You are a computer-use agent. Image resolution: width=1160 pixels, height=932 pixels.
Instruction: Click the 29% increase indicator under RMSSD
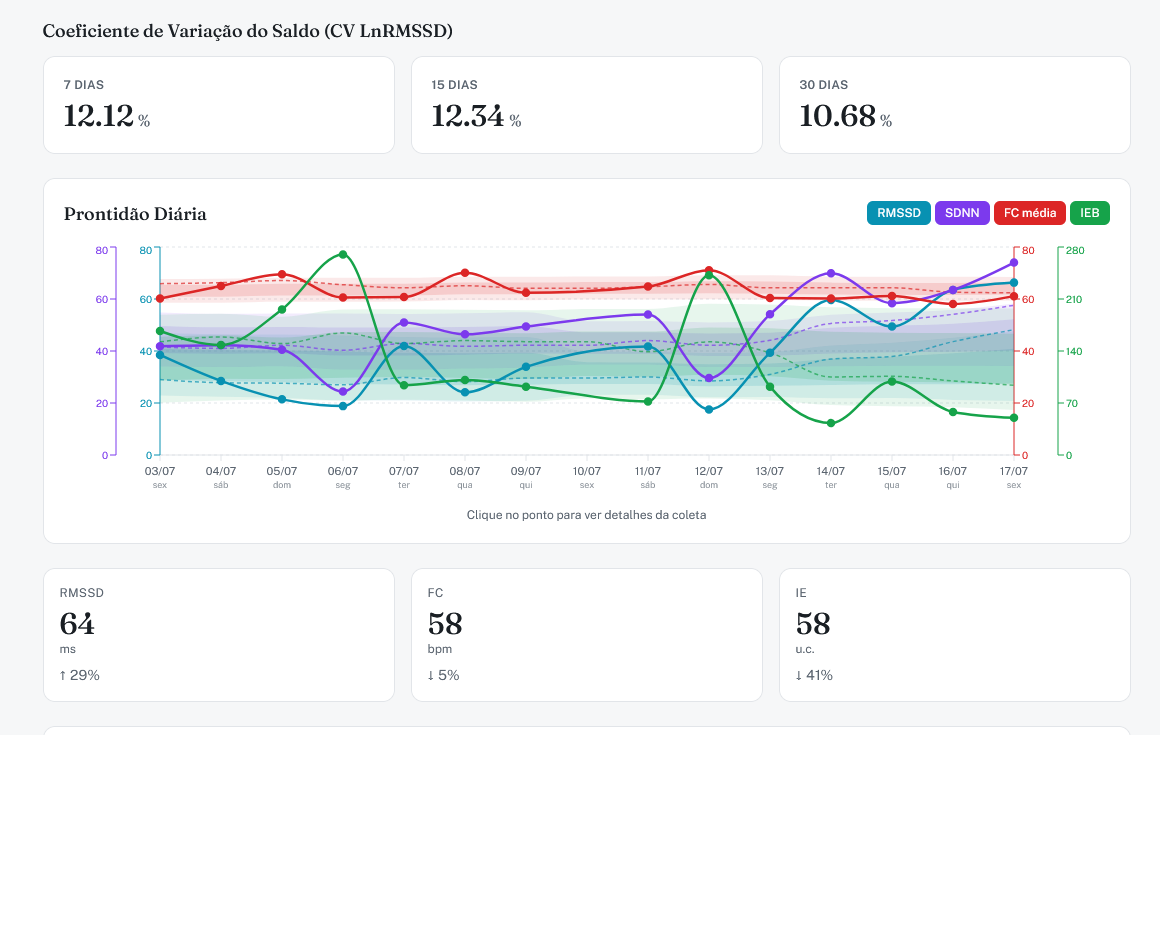79,675
